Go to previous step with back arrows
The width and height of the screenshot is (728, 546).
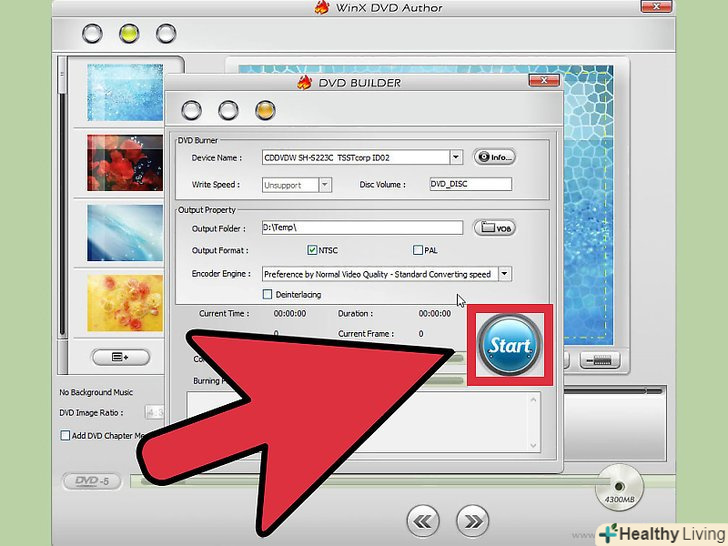tap(423, 521)
